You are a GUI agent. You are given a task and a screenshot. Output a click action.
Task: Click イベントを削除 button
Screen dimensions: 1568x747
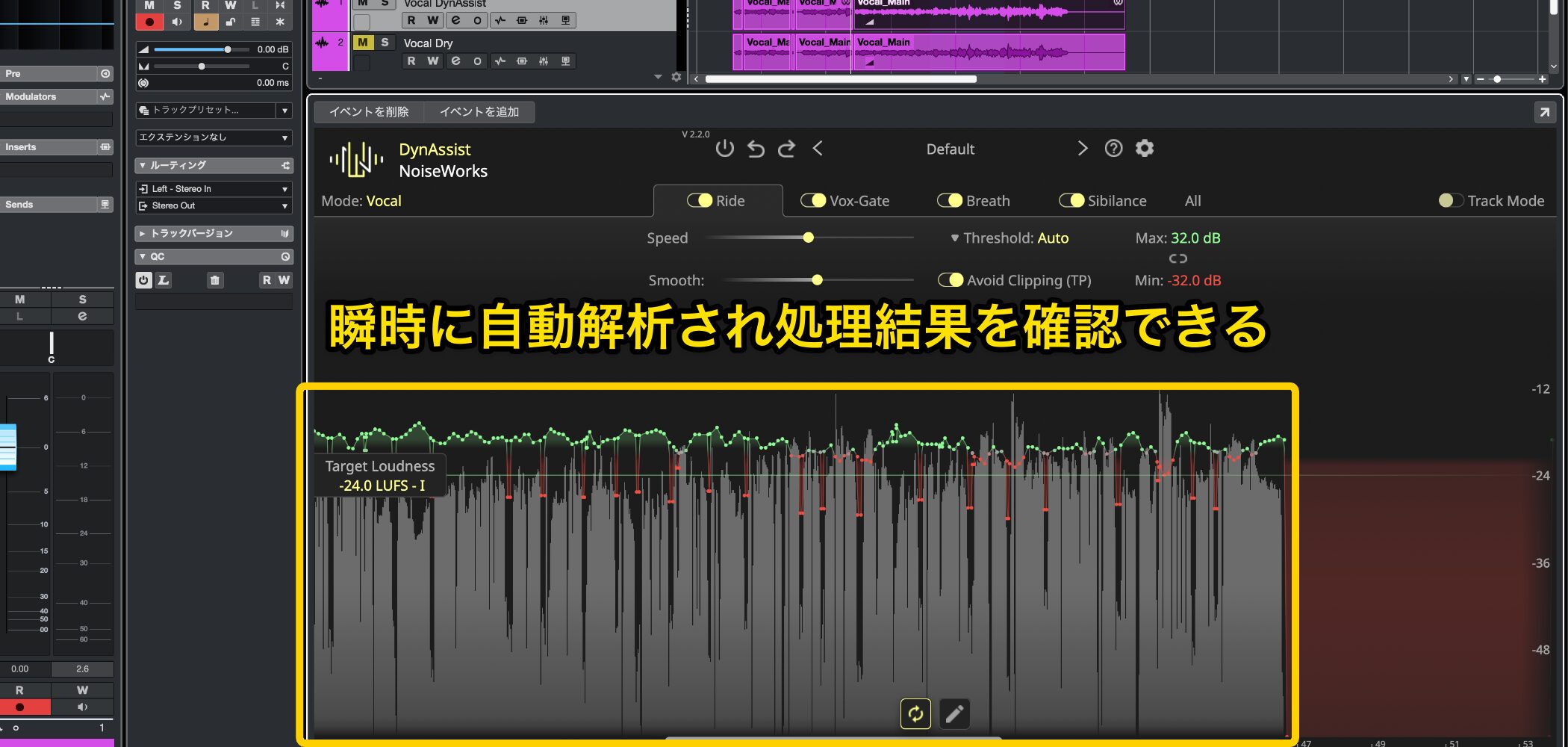click(x=369, y=112)
